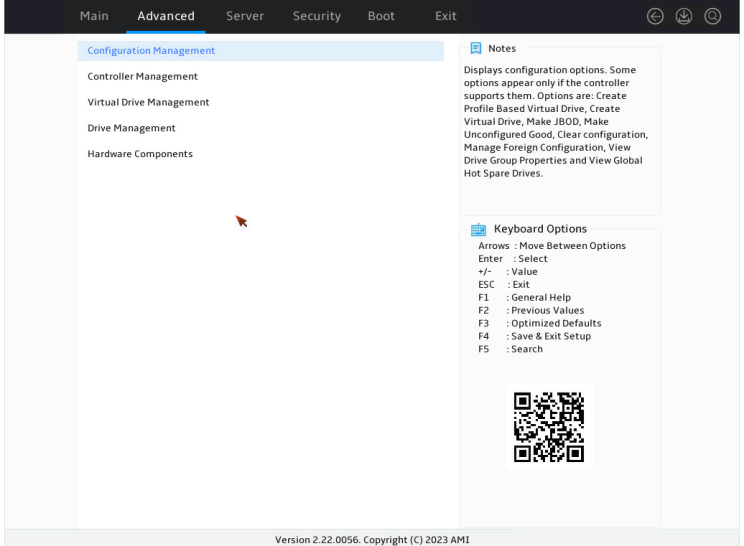Image resolution: width=744 pixels, height=546 pixels.
Task: Open Hardware Components
Action: click(140, 154)
